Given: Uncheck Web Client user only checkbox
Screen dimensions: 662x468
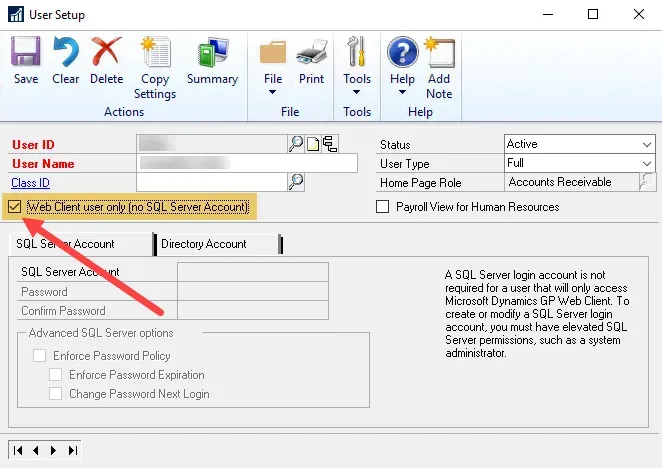Looking at the screenshot, I should coord(14,207).
